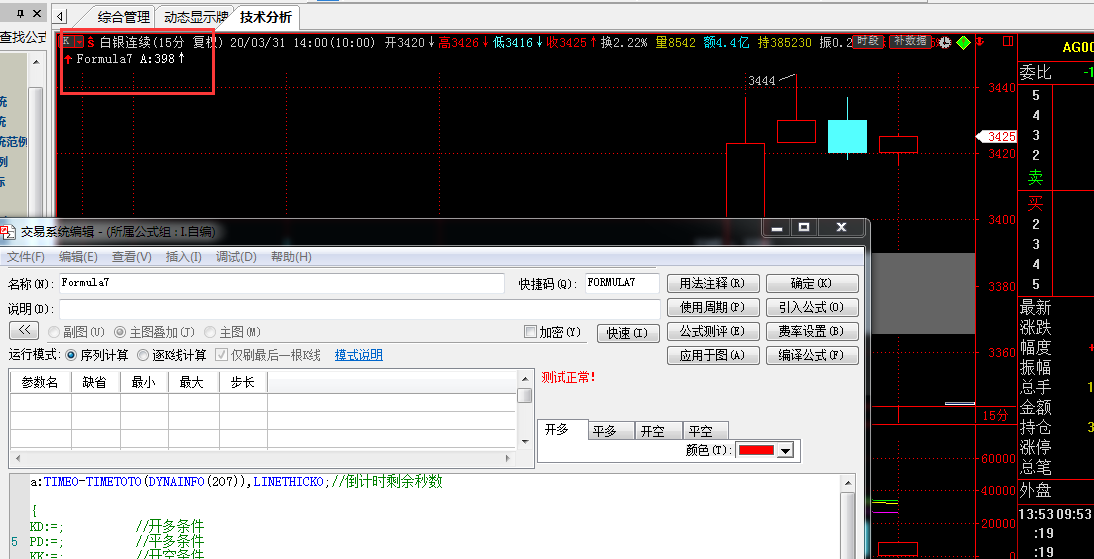Open the 模式说明 link
Image resolution: width=1094 pixels, height=559 pixels.
pyautogui.click(x=358, y=355)
